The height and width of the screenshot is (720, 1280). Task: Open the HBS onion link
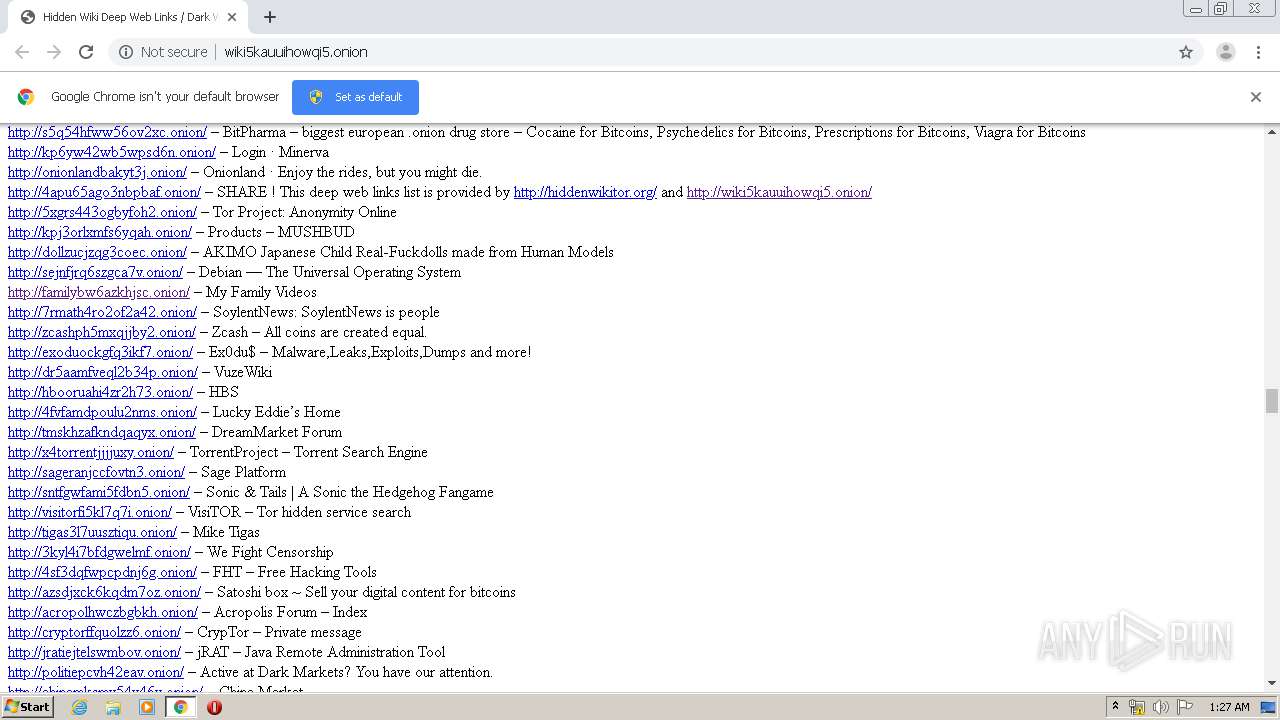[100, 392]
